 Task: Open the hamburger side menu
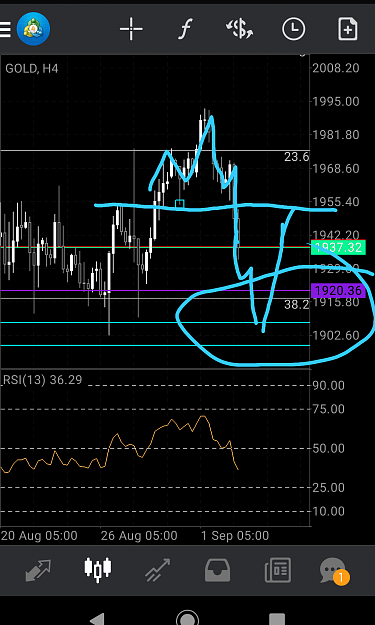pos(5,29)
